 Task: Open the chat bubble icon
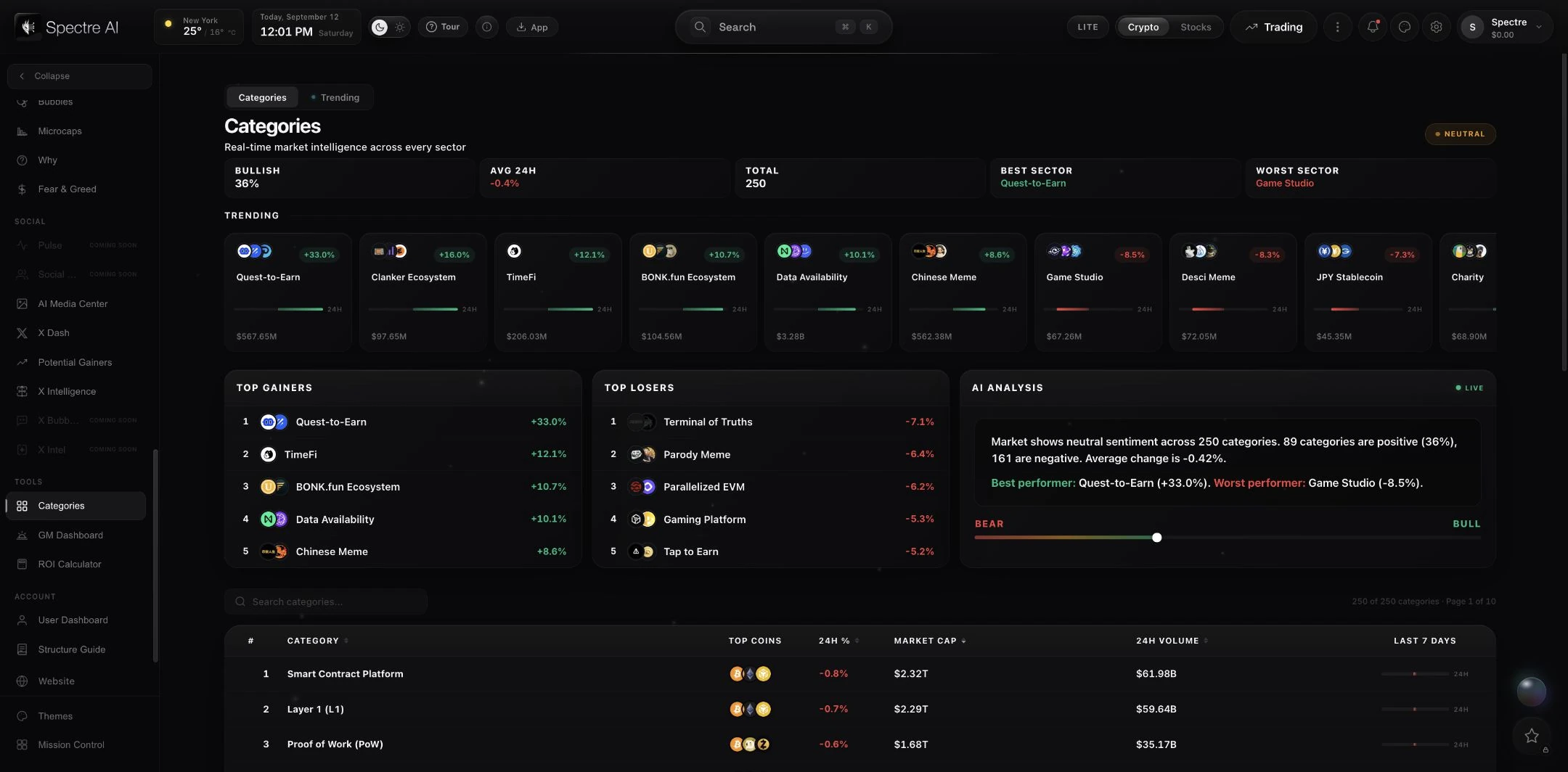1404,27
